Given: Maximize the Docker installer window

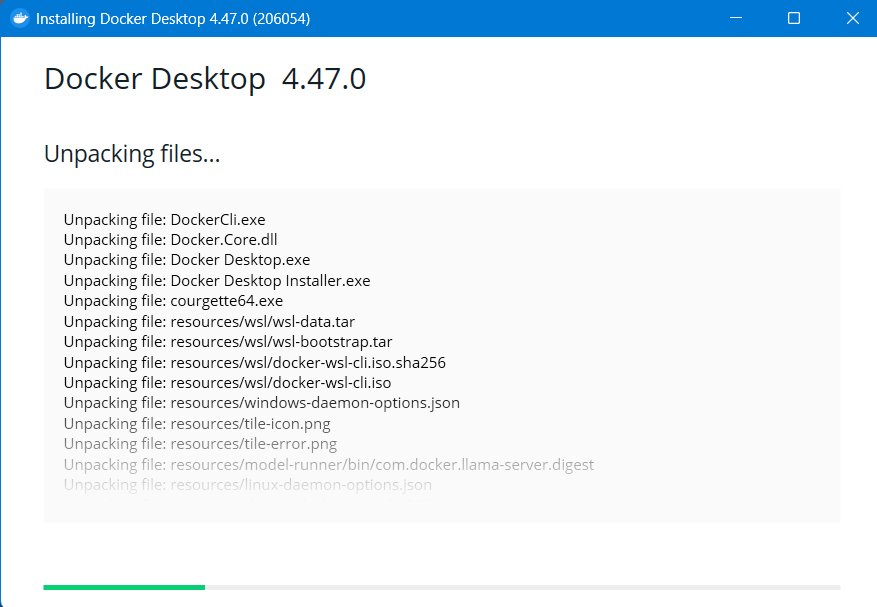Looking at the screenshot, I should 794,18.
